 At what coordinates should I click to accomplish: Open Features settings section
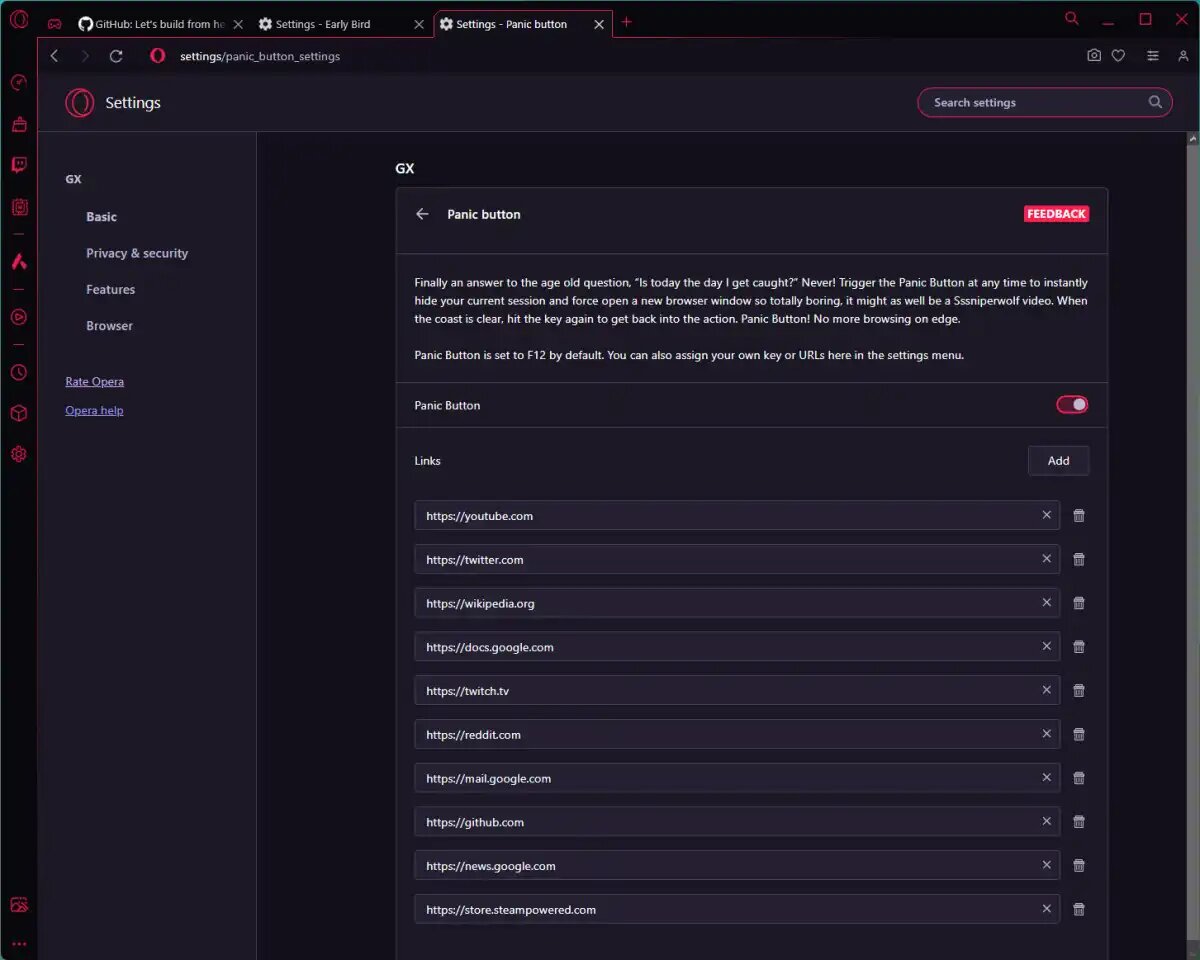tap(110, 290)
